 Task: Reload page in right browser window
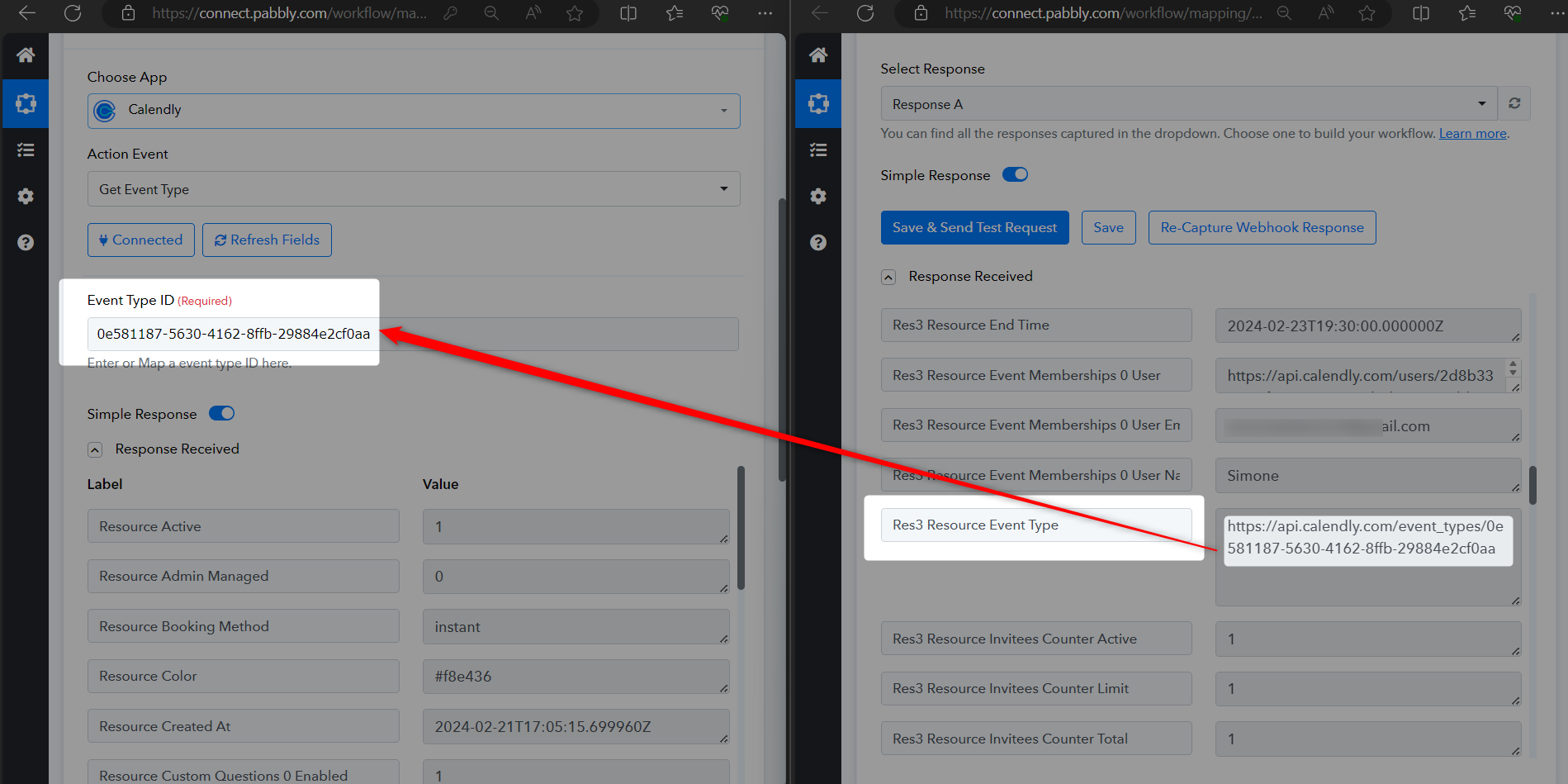pyautogui.click(x=865, y=13)
